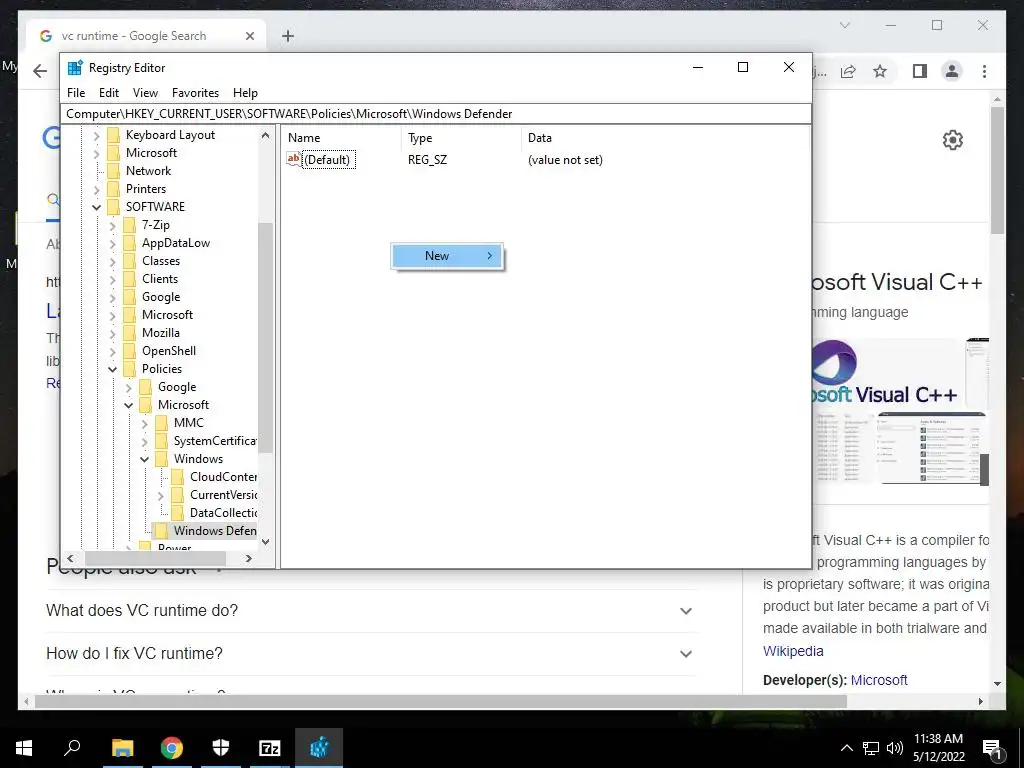Open taskbar search magnifier
The image size is (1024, 768).
72,748
